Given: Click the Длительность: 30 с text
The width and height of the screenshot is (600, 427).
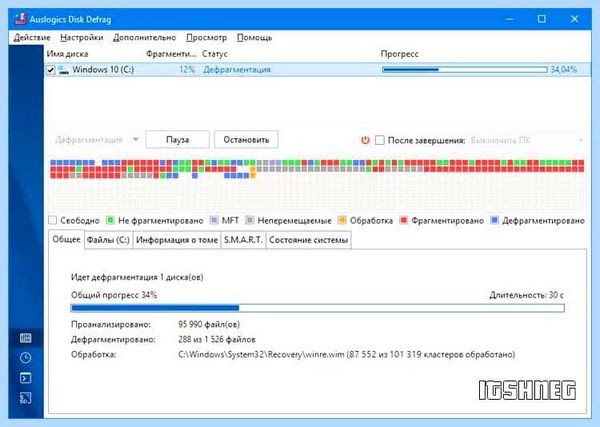Looking at the screenshot, I should (526, 295).
